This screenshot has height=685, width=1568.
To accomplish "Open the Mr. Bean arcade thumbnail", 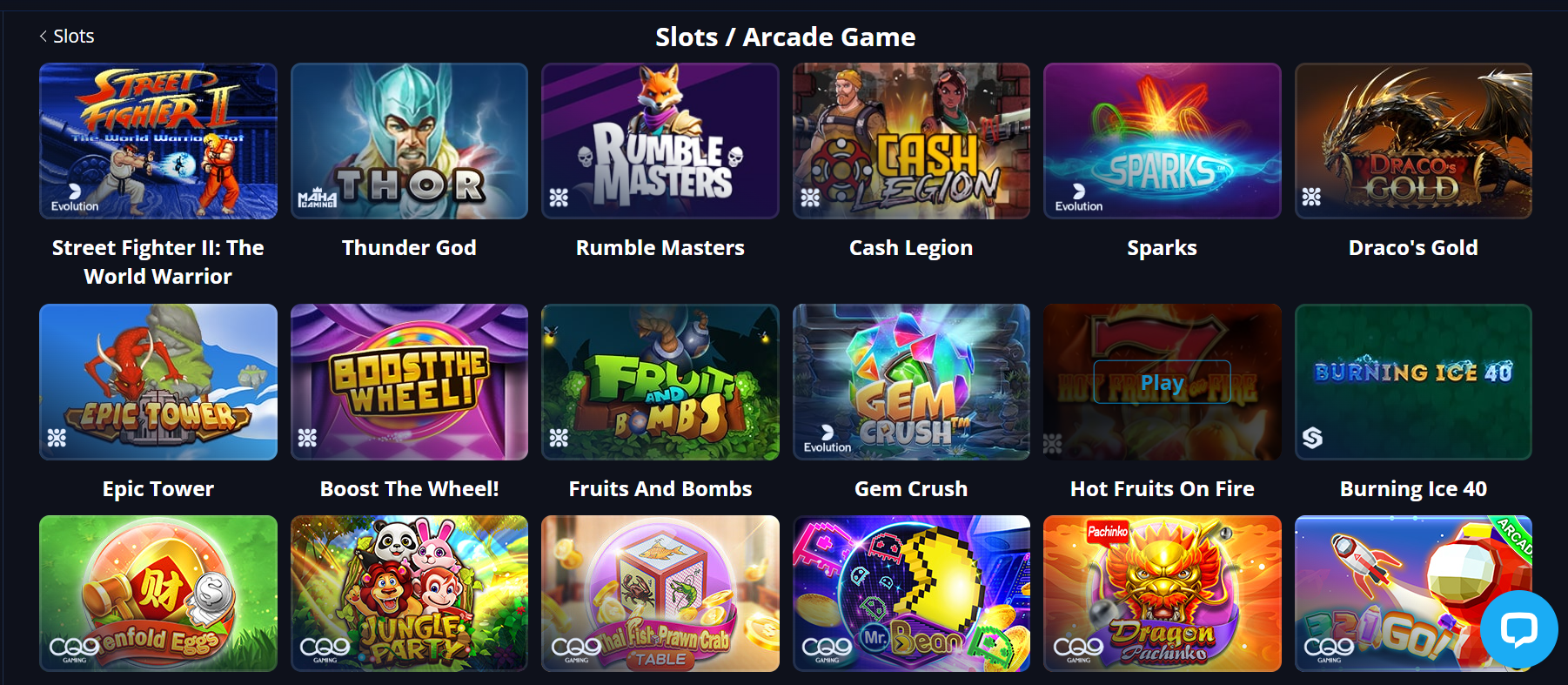I will [x=911, y=594].
